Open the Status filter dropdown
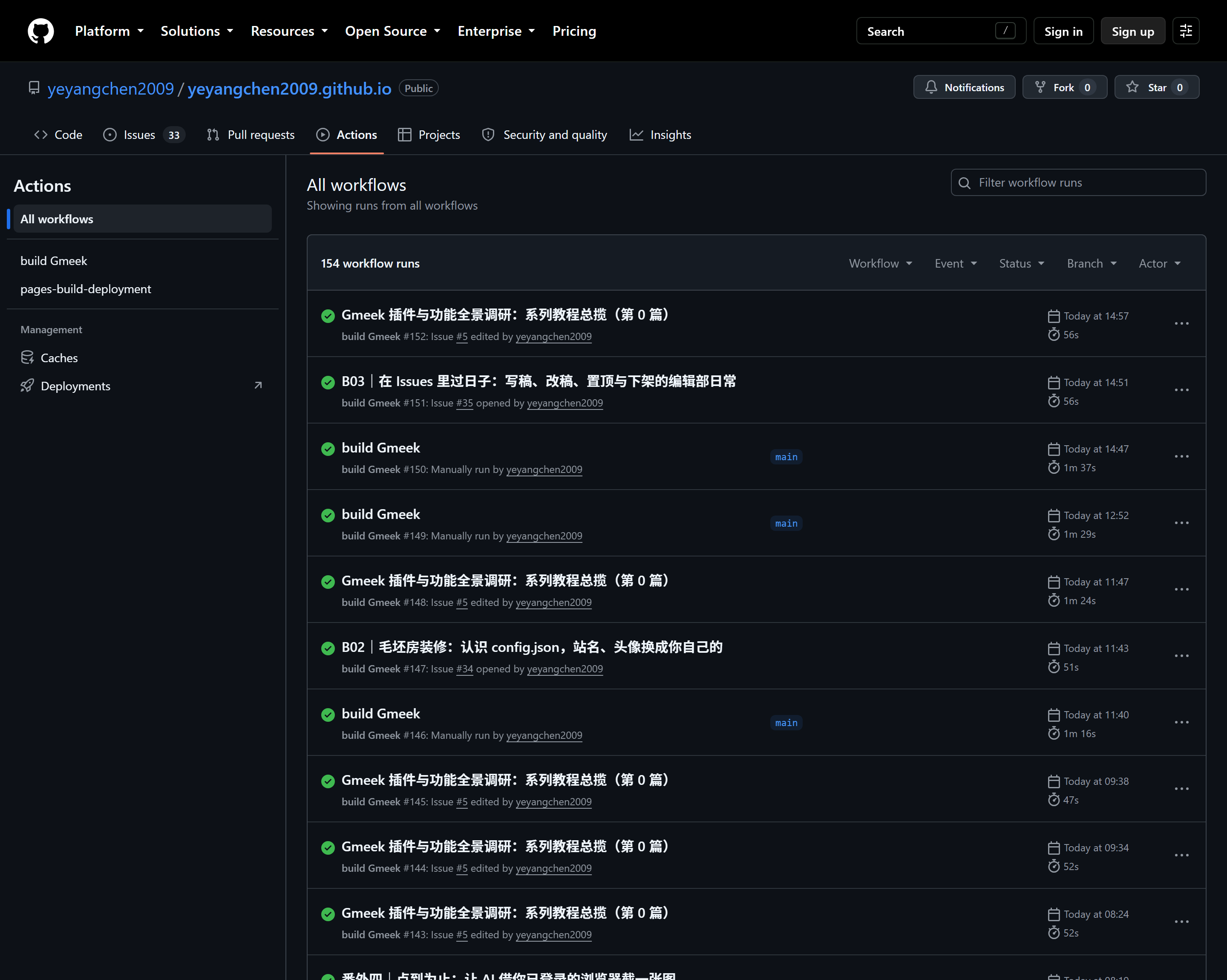 click(1022, 263)
